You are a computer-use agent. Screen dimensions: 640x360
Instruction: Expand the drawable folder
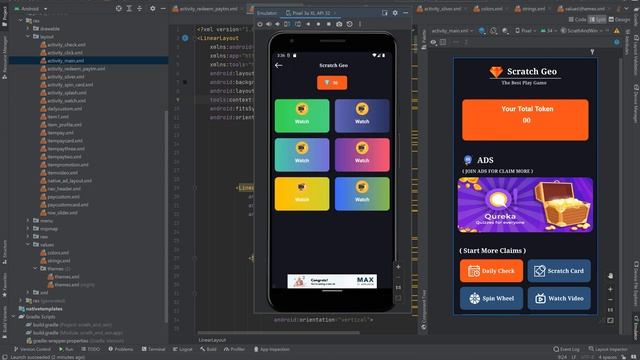pos(29,29)
